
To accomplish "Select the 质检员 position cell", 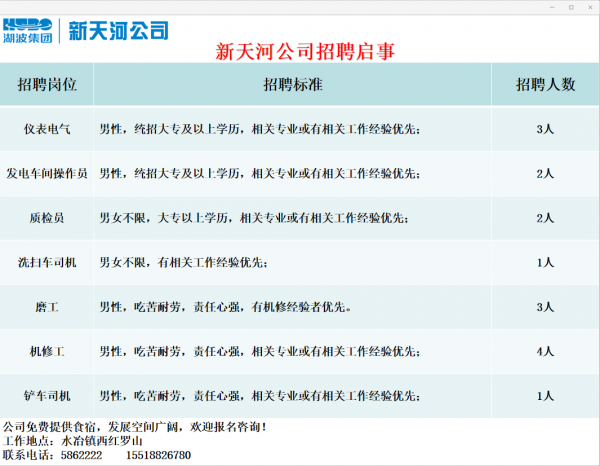I will point(47,218).
